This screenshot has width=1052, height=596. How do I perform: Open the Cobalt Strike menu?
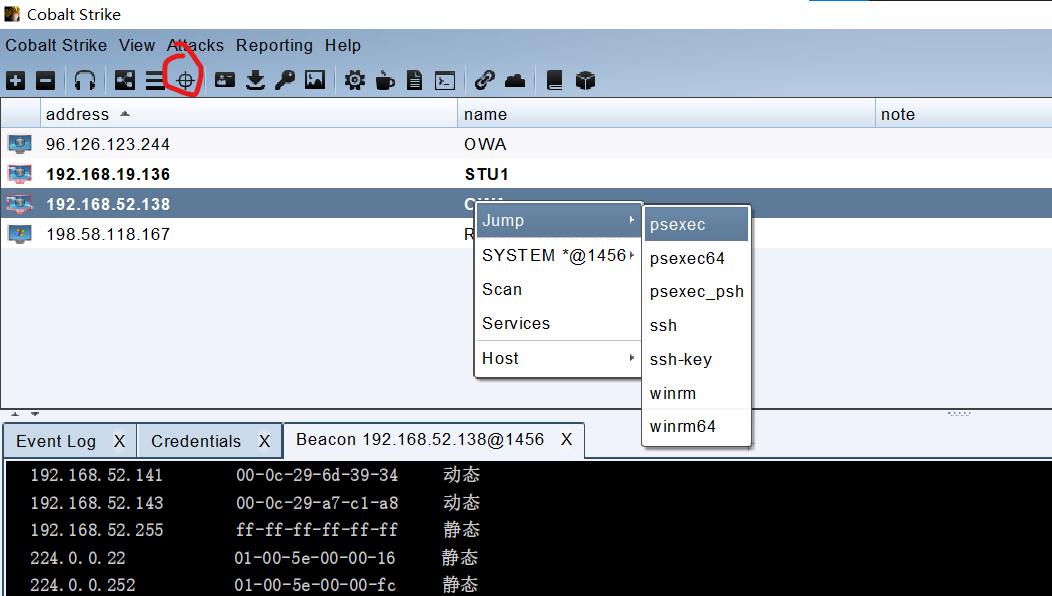(56, 45)
